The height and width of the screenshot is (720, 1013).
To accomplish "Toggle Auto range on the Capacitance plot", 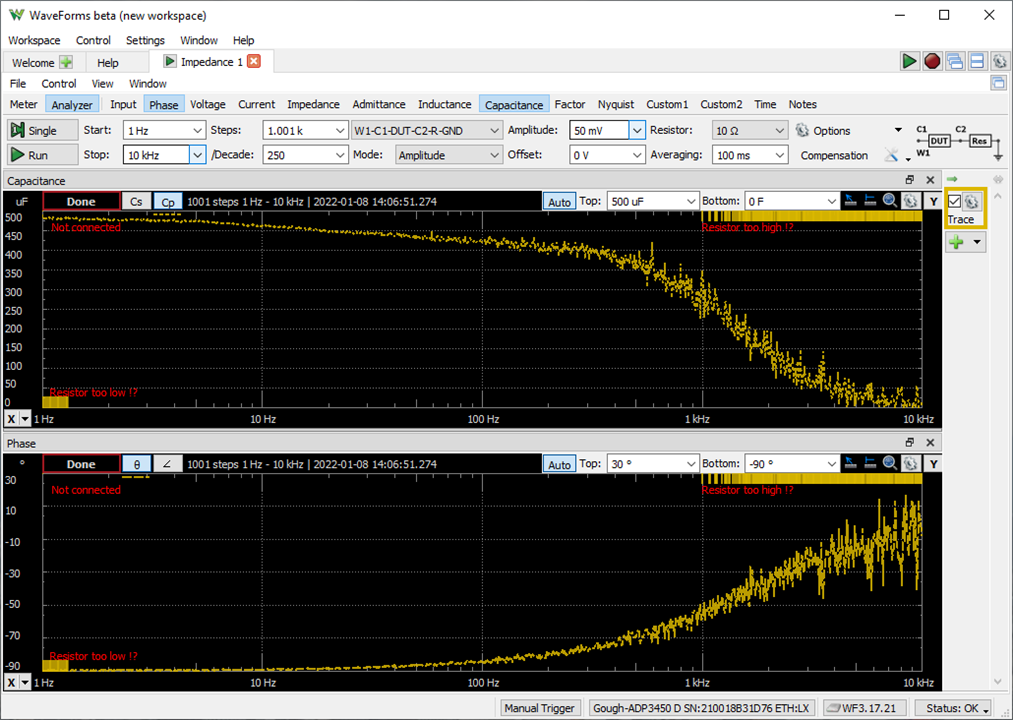I will pos(559,202).
